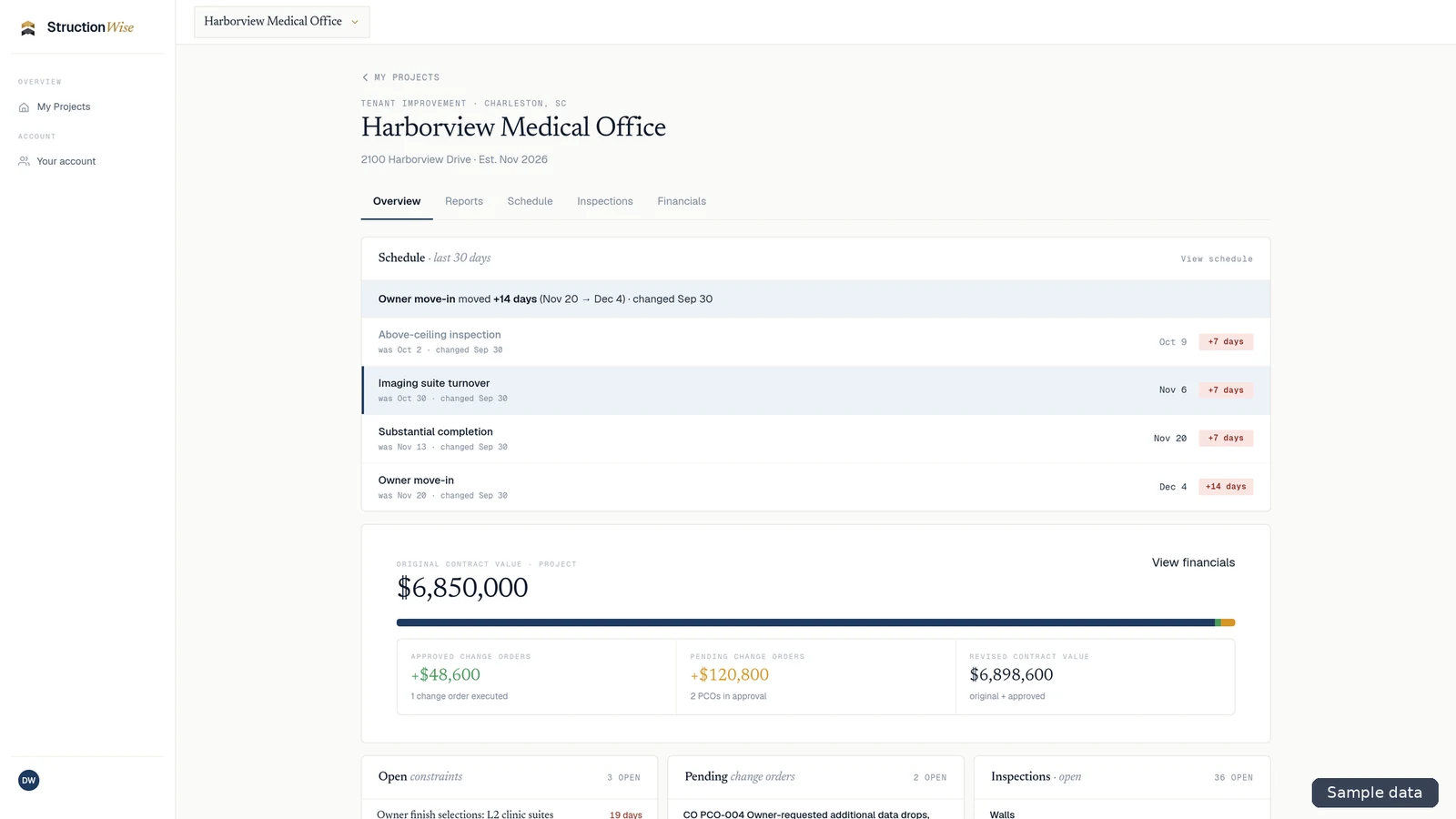Click the StructionWise brand name
Image resolution: width=1456 pixels, height=819 pixels.
coord(90,27)
